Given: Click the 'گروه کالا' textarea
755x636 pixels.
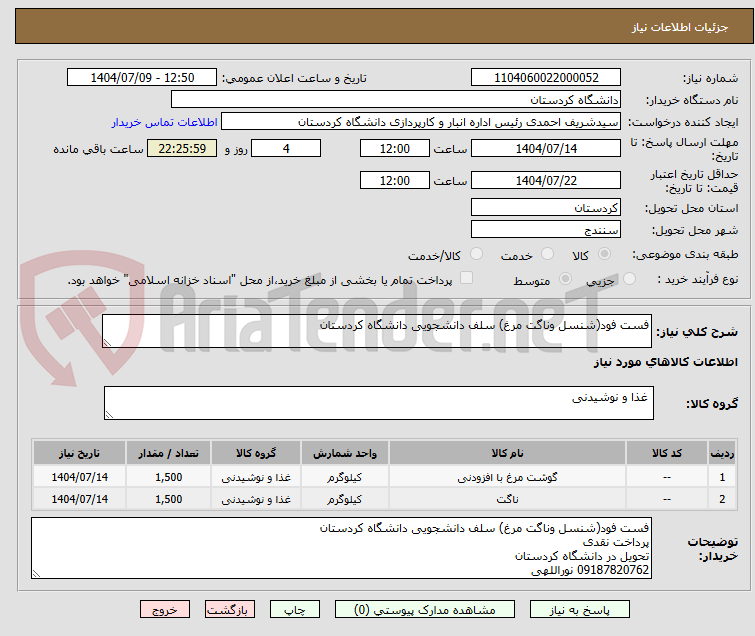Looking at the screenshot, I should click(x=378, y=403).
